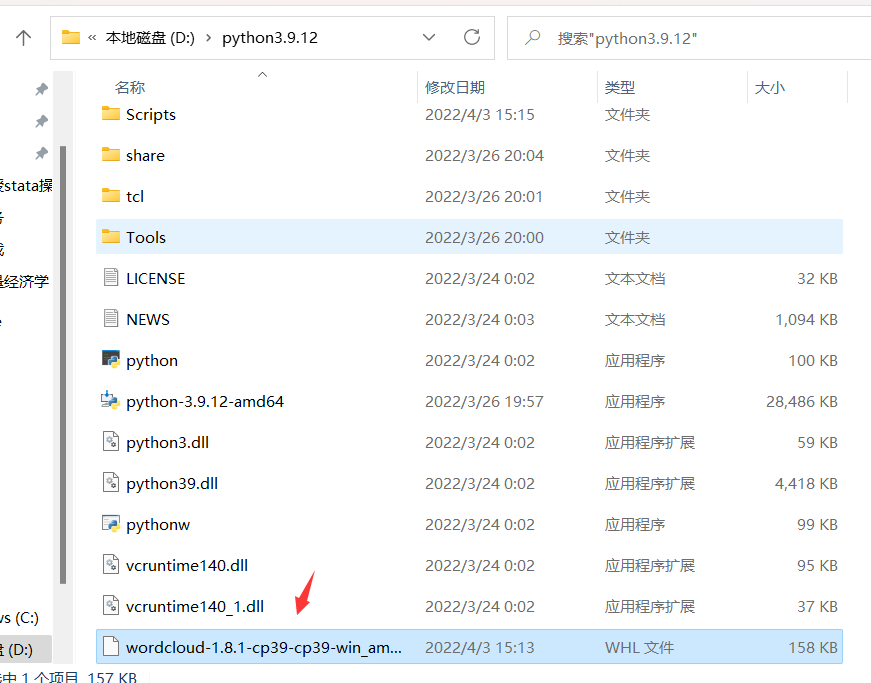The width and height of the screenshot is (871, 683).
Task: Open the stata sidebar quick-access item
Action: point(26,185)
